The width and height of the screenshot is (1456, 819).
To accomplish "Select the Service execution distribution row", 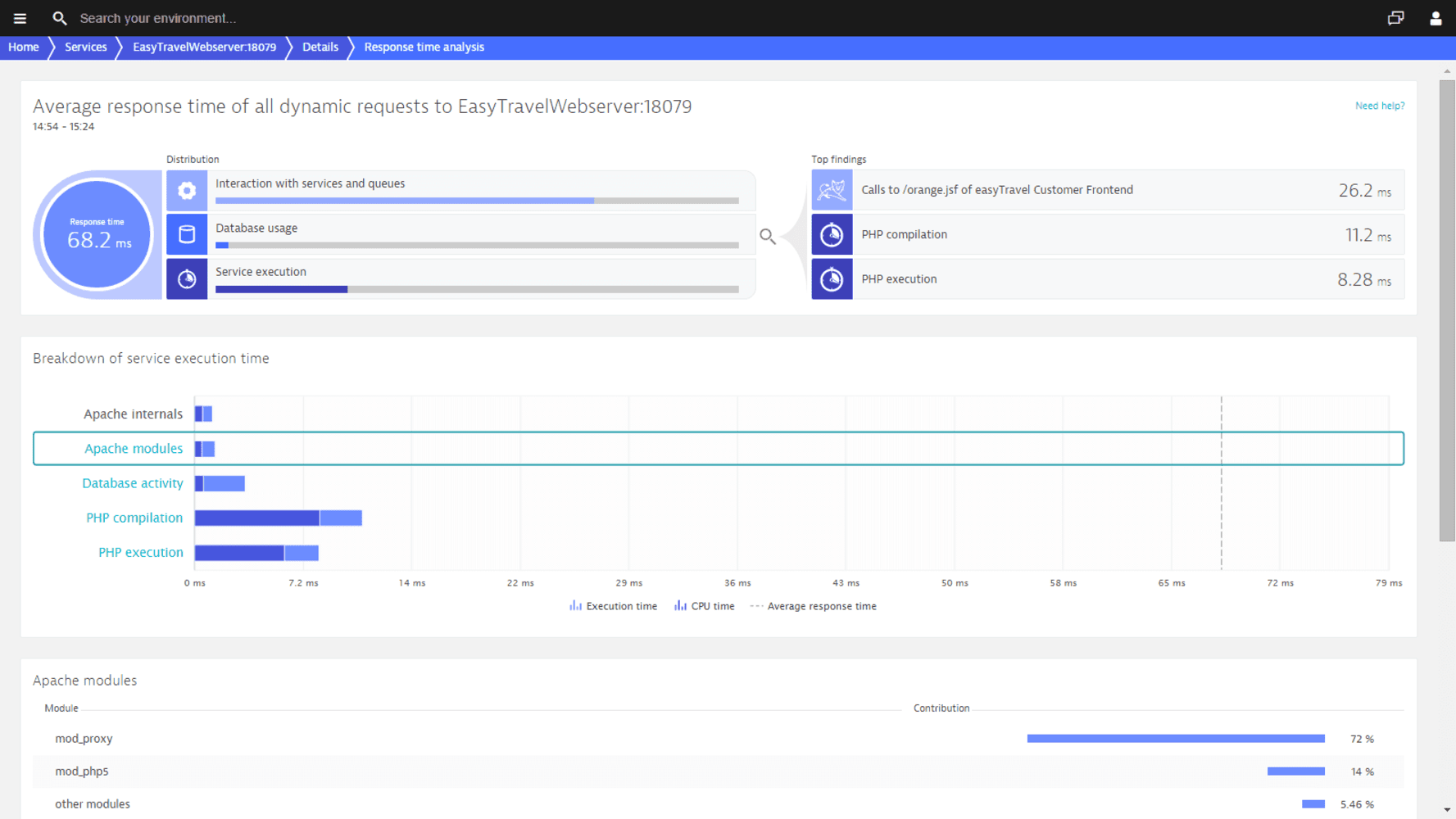I will click(461, 279).
